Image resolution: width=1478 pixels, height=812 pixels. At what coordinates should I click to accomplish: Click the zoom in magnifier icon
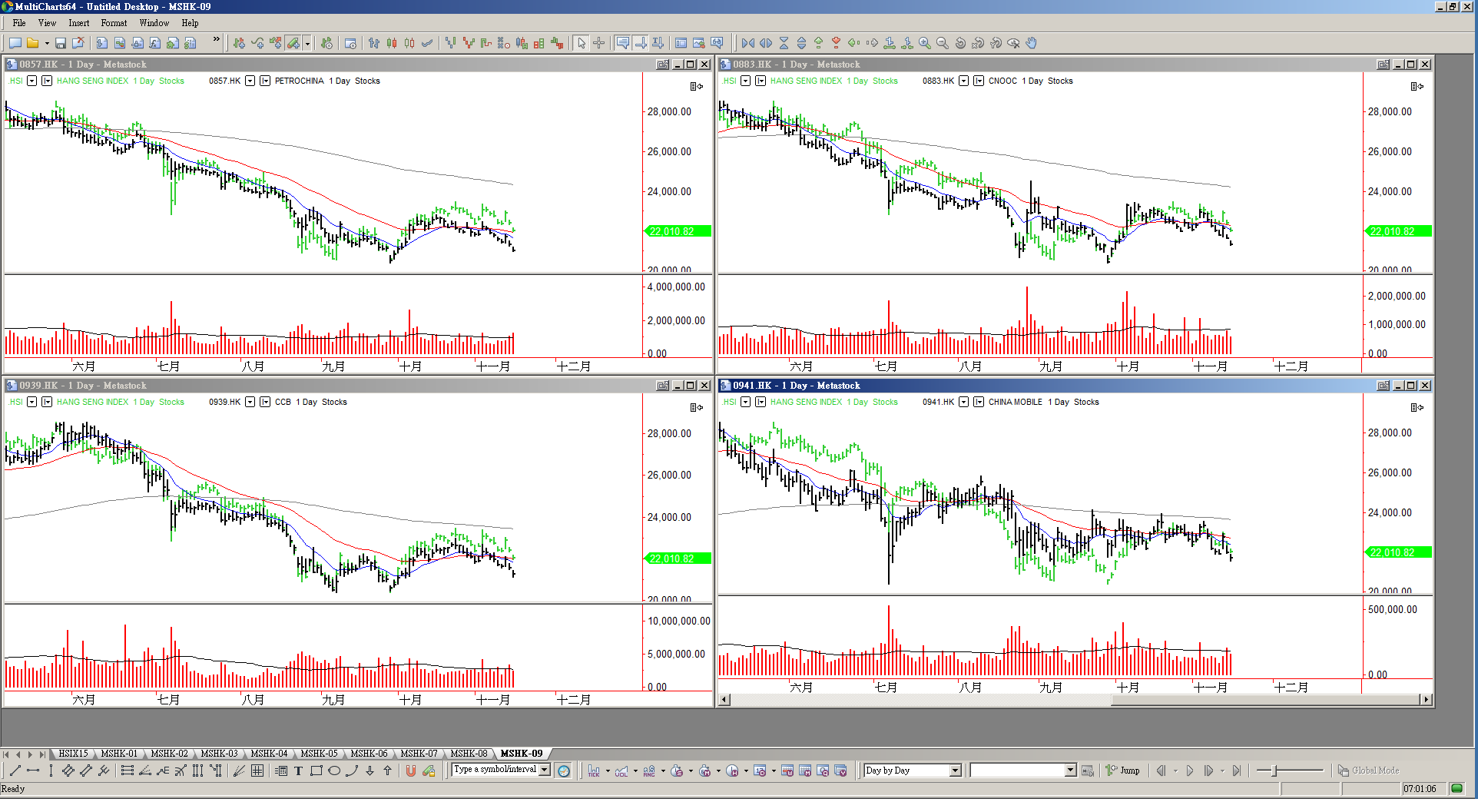click(925, 43)
